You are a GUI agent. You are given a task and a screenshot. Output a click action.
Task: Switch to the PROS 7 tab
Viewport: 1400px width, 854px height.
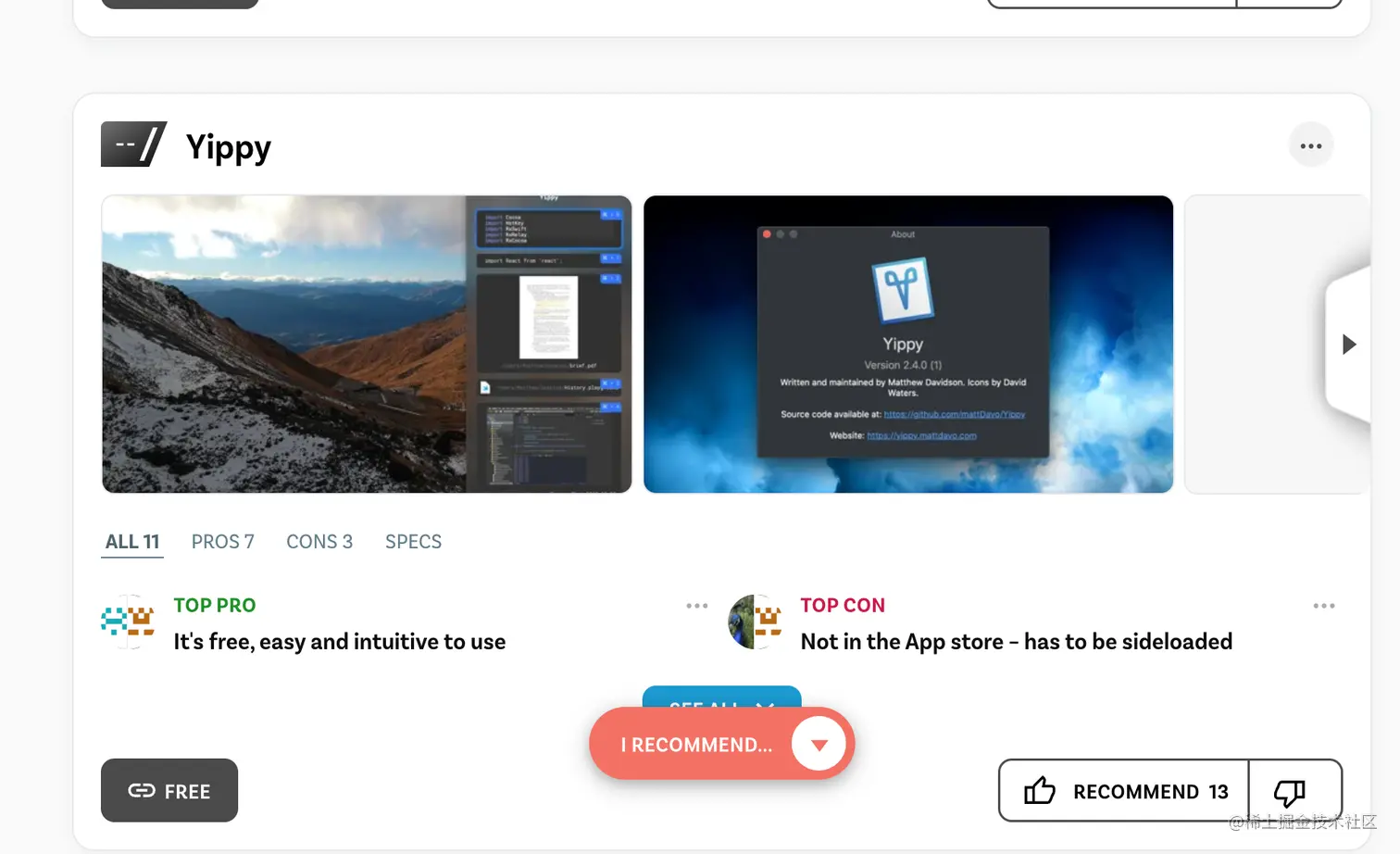(222, 542)
